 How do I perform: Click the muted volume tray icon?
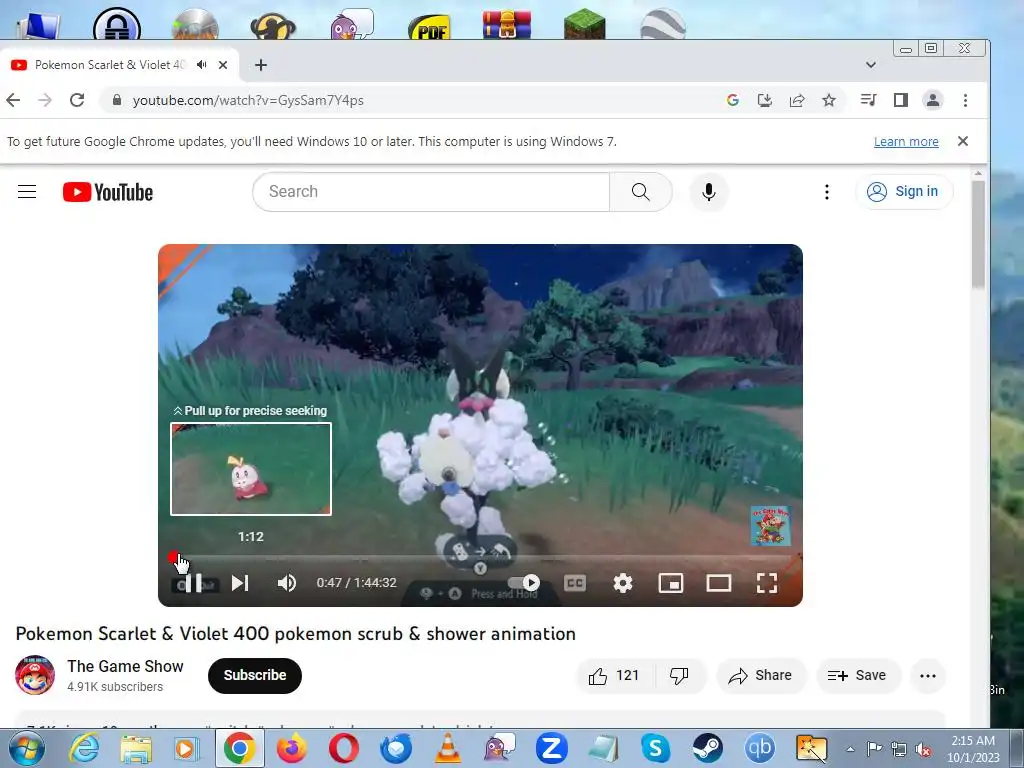(923, 749)
